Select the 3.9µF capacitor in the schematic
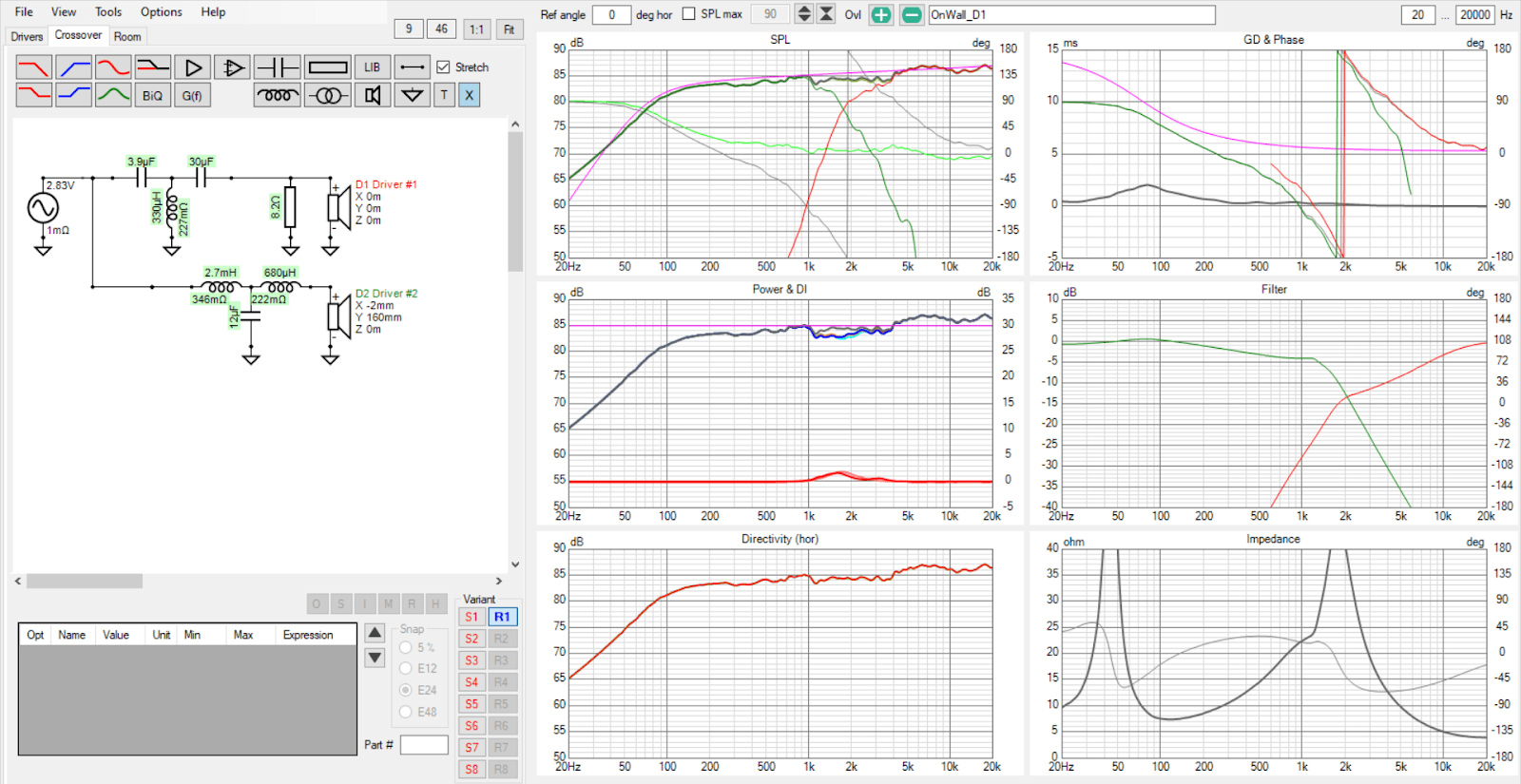 [142, 177]
